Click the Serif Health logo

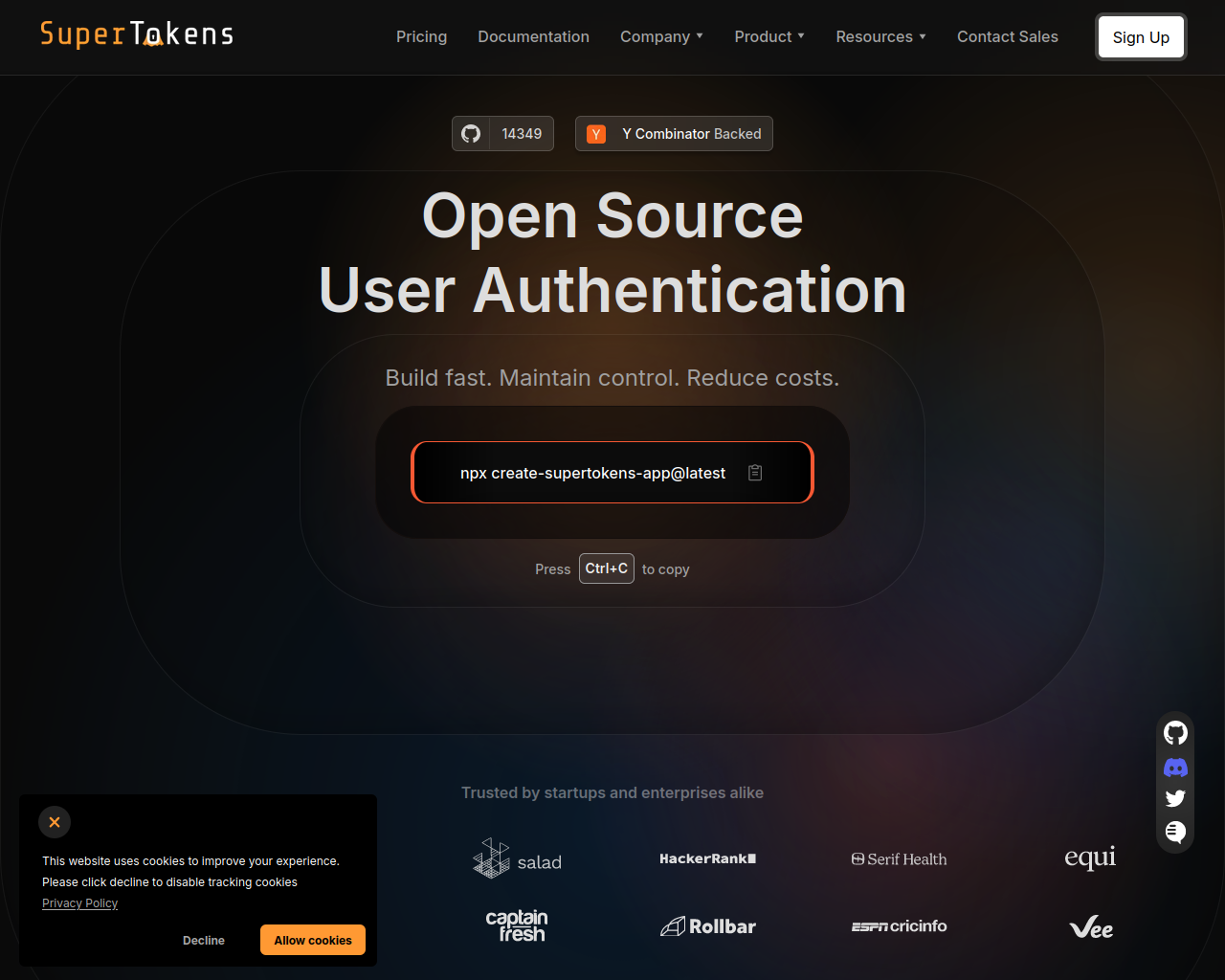coord(899,859)
